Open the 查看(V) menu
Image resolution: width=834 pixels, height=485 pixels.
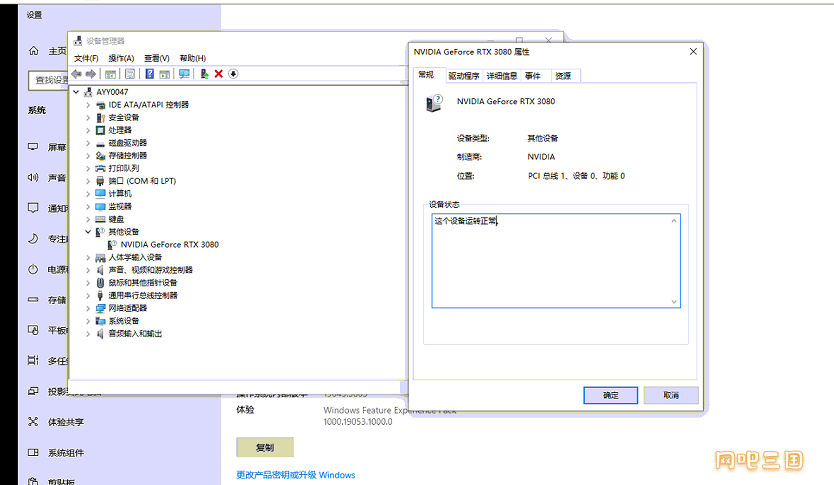point(156,58)
